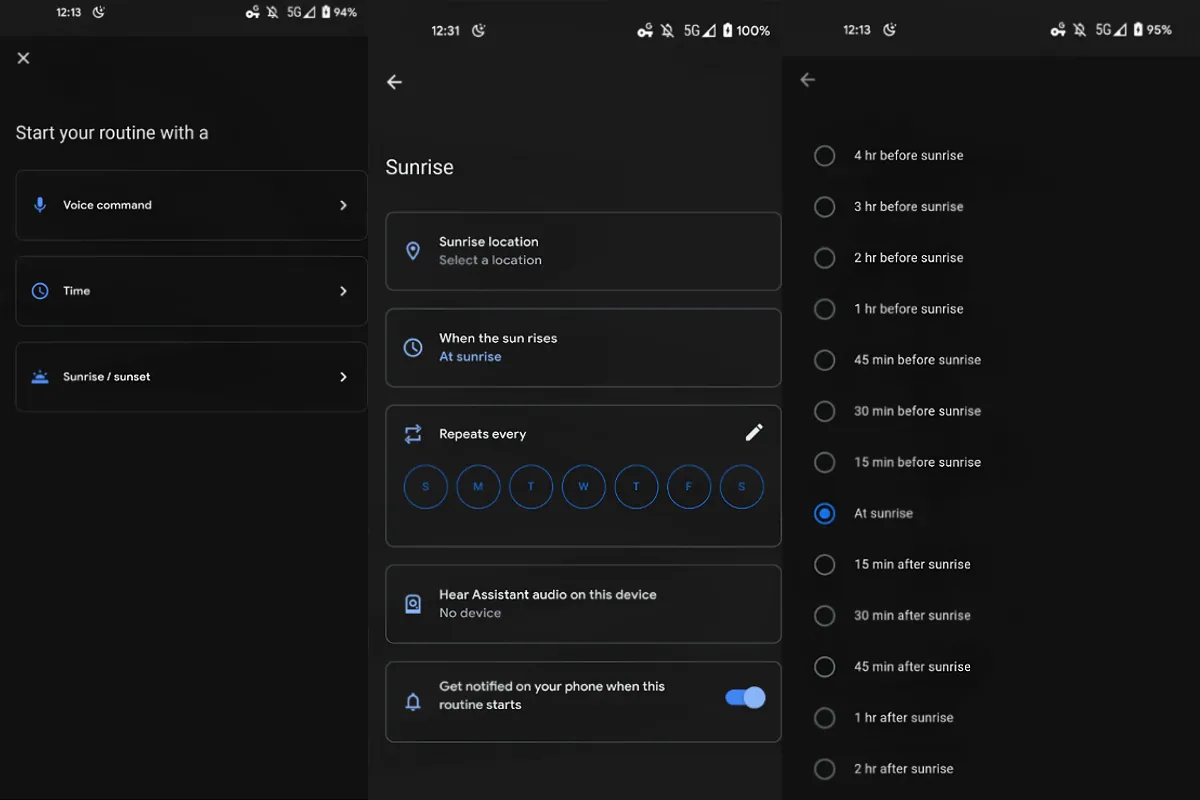Screen dimensions: 1200x800
Task: Tap the VPN key icon beside 94% battery
Action: (252, 13)
